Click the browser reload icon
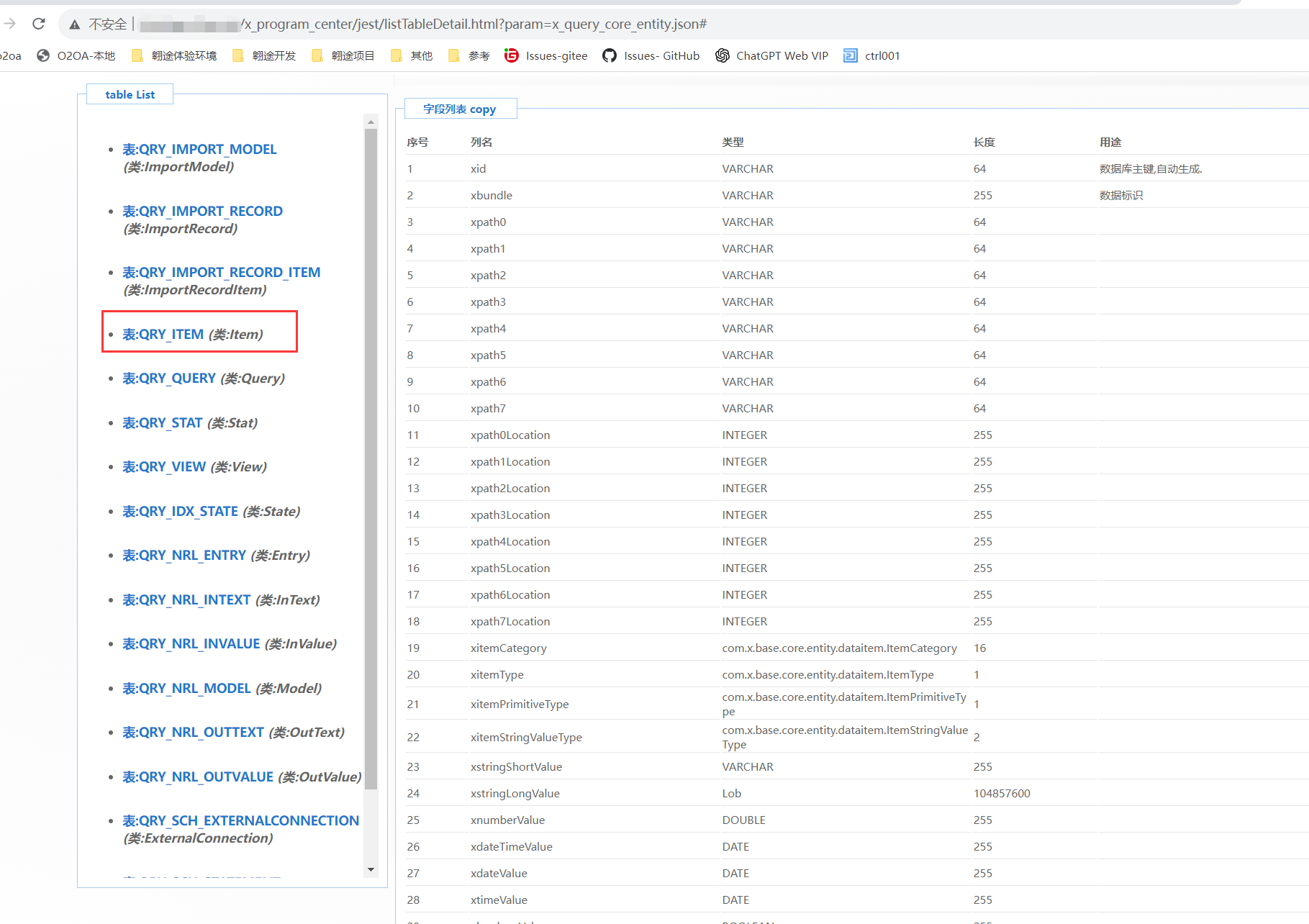Screen dimensions: 1309x924 pyautogui.click(x=39, y=24)
